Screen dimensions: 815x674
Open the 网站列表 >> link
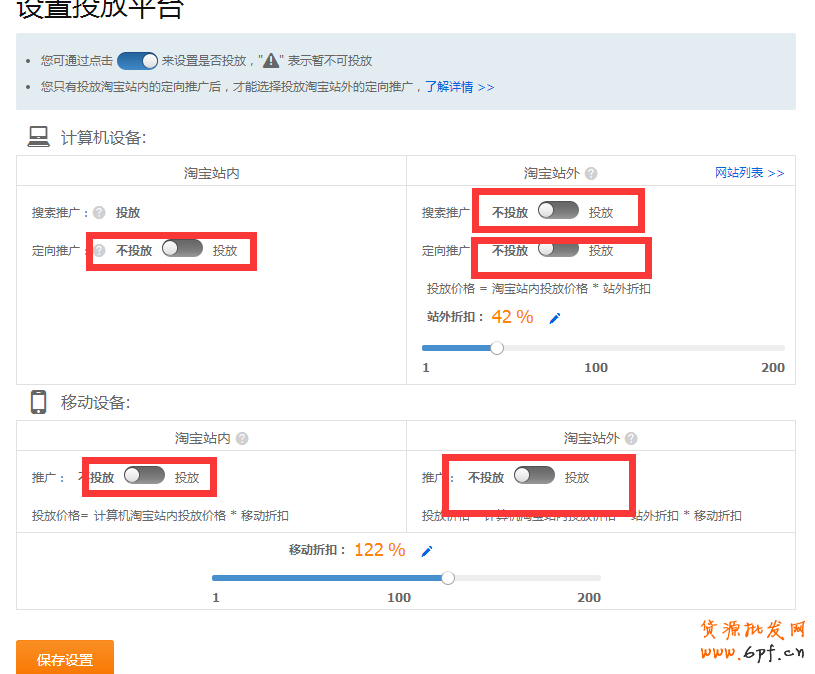[x=749, y=173]
